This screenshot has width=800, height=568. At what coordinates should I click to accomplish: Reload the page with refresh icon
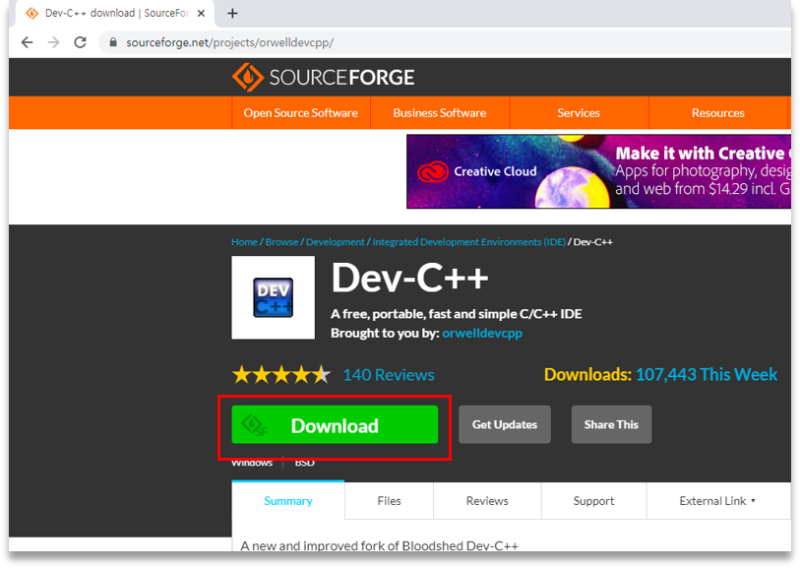(80, 42)
